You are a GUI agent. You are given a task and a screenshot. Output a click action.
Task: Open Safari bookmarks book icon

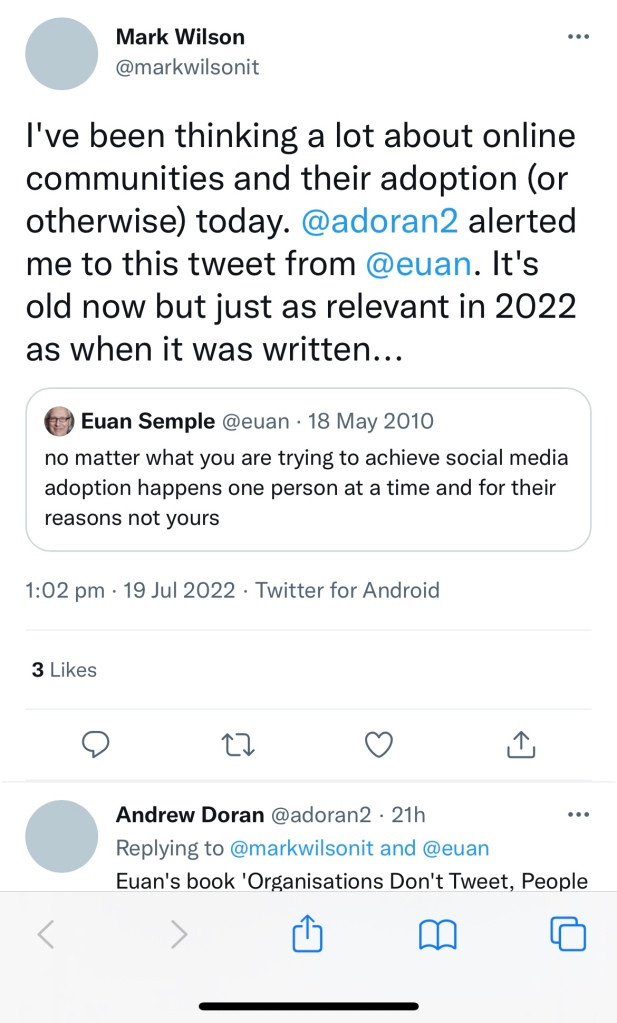pyautogui.click(x=437, y=935)
